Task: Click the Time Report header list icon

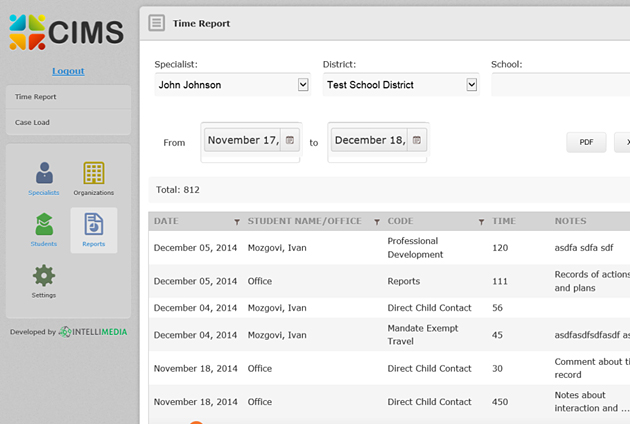Action: tap(157, 23)
